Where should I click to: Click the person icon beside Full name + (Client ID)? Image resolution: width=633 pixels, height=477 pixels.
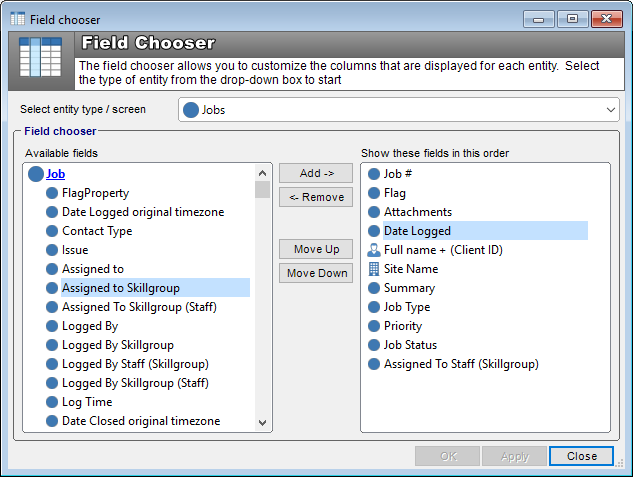(374, 250)
